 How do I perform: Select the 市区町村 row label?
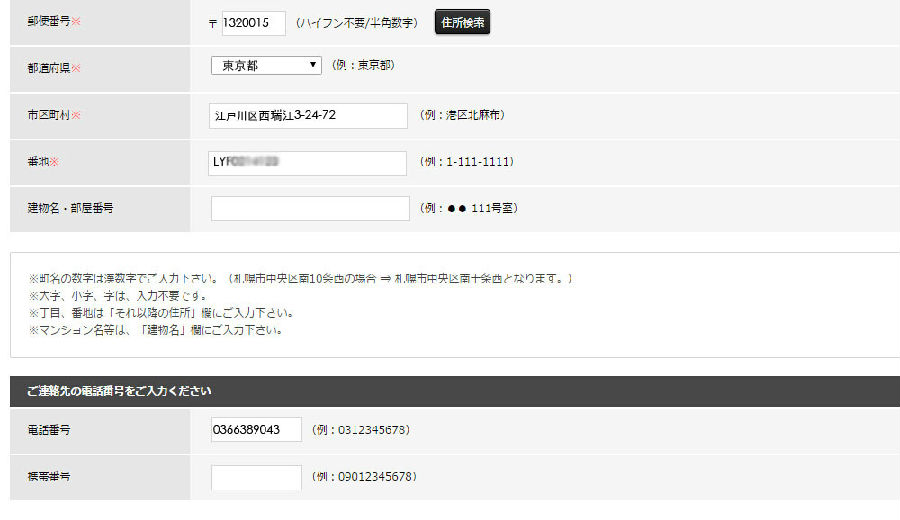[x=54, y=115]
